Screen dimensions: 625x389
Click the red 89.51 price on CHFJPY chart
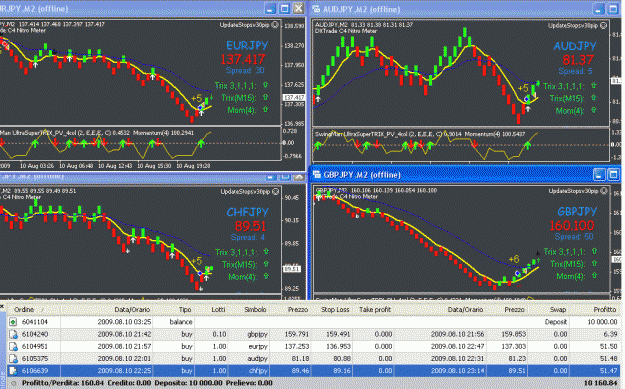pos(250,226)
